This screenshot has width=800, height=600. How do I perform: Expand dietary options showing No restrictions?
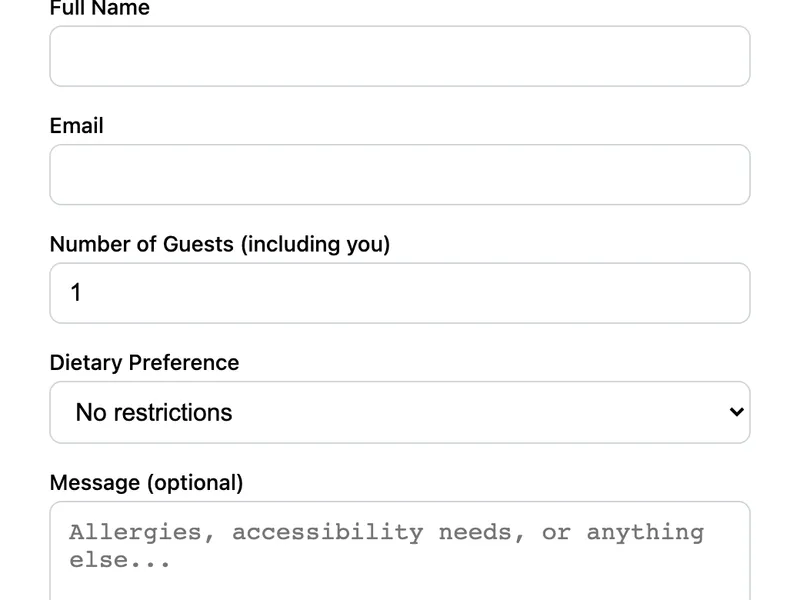400,411
